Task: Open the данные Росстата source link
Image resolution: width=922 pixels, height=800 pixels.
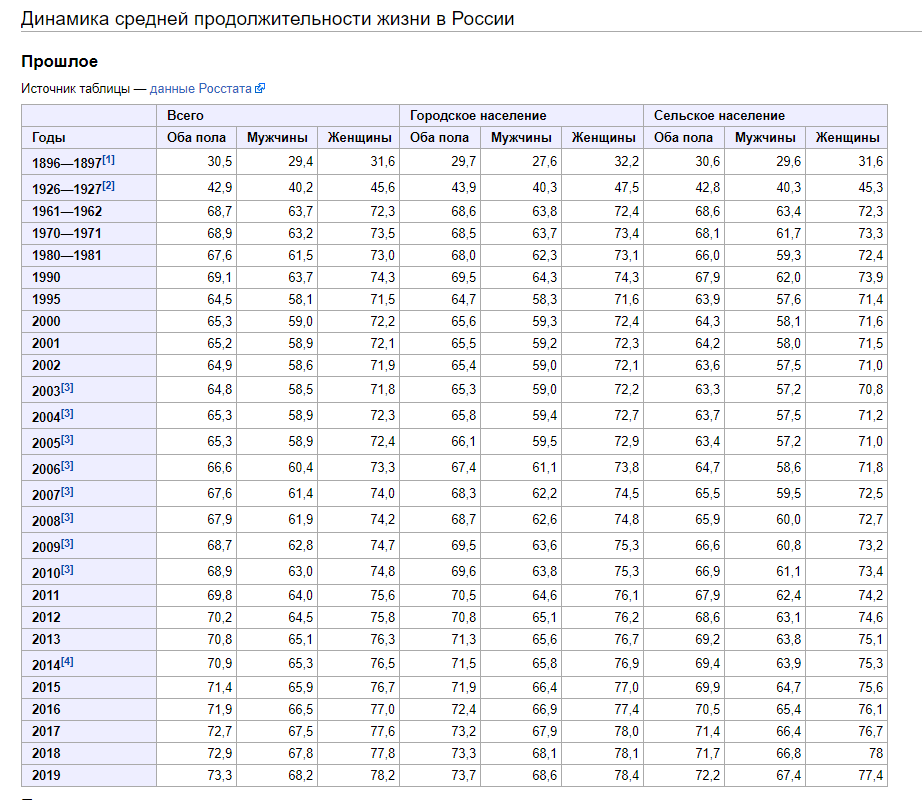Action: point(201,88)
